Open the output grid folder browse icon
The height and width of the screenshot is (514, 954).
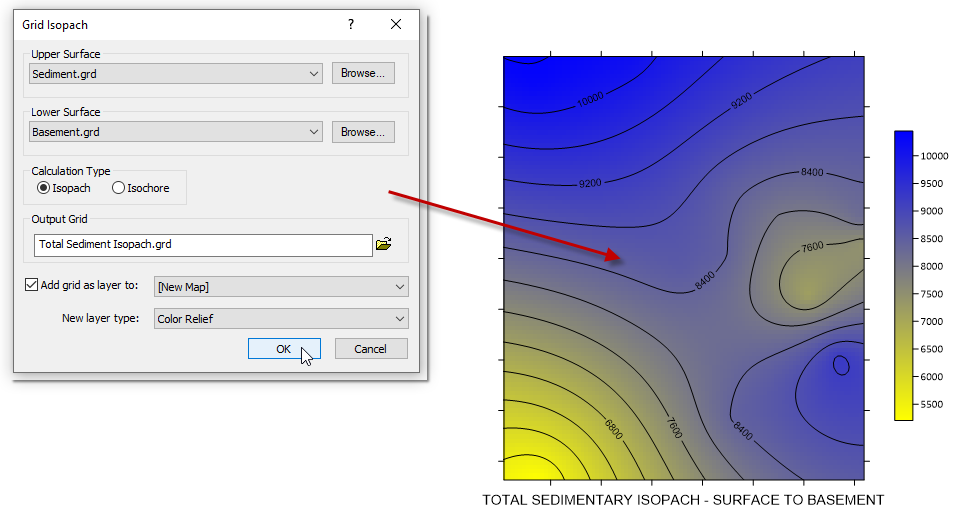click(x=383, y=244)
